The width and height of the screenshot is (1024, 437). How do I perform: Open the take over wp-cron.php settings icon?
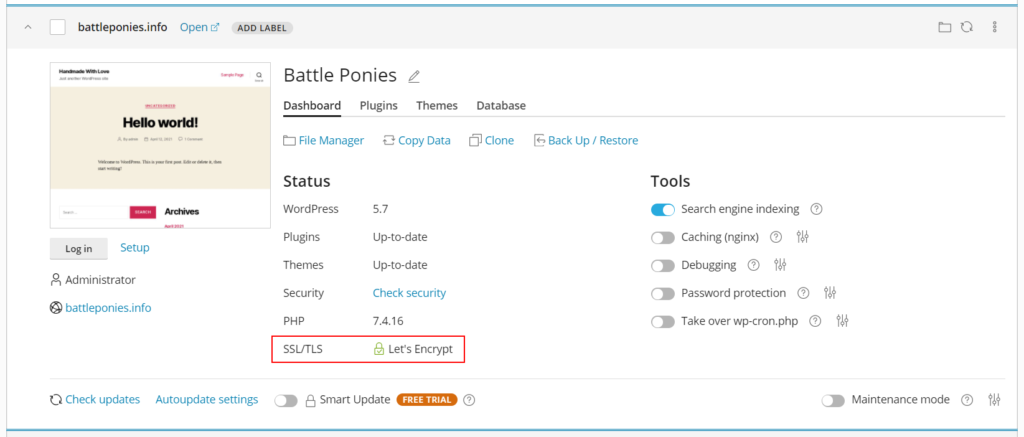(842, 321)
